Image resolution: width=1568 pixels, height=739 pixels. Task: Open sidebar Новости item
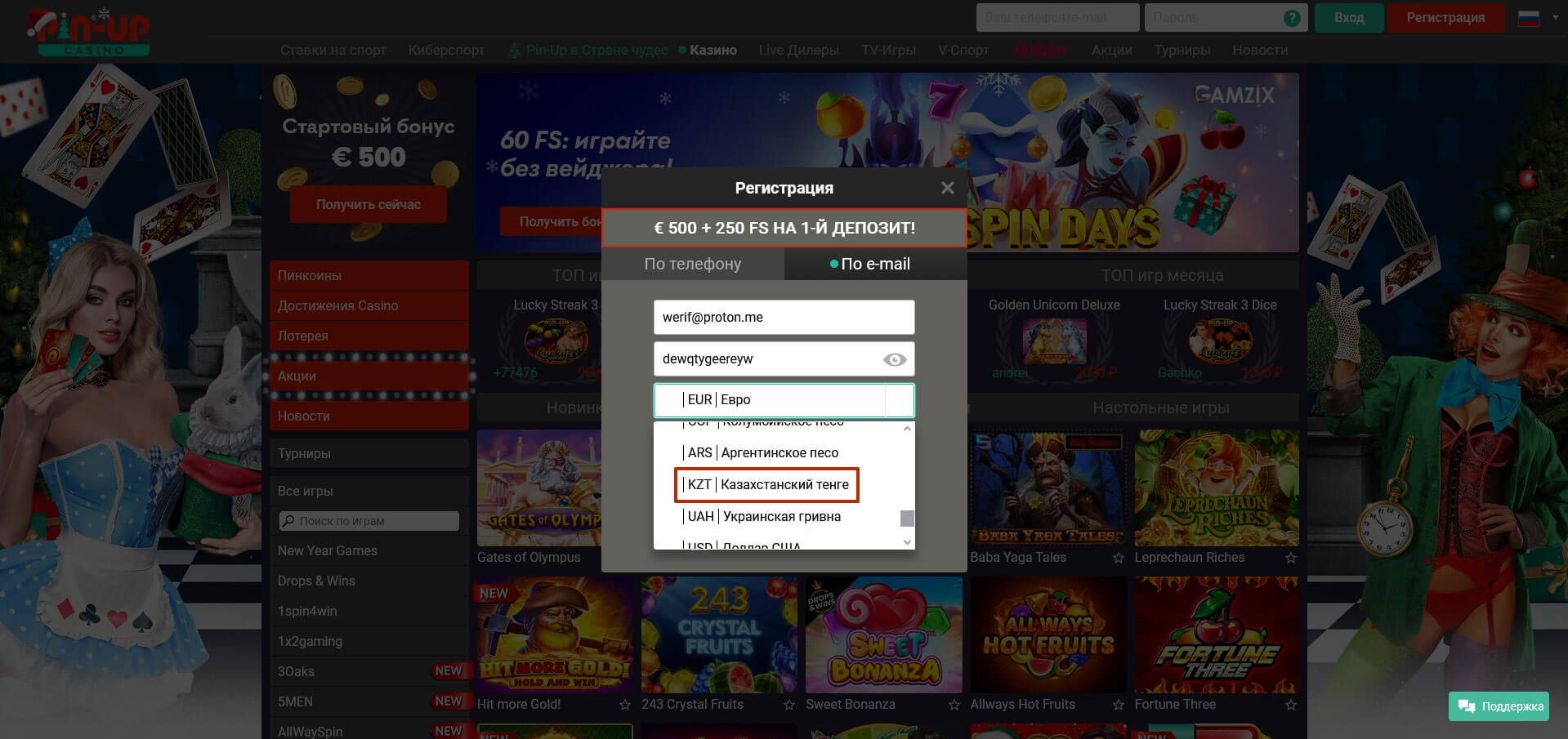369,416
